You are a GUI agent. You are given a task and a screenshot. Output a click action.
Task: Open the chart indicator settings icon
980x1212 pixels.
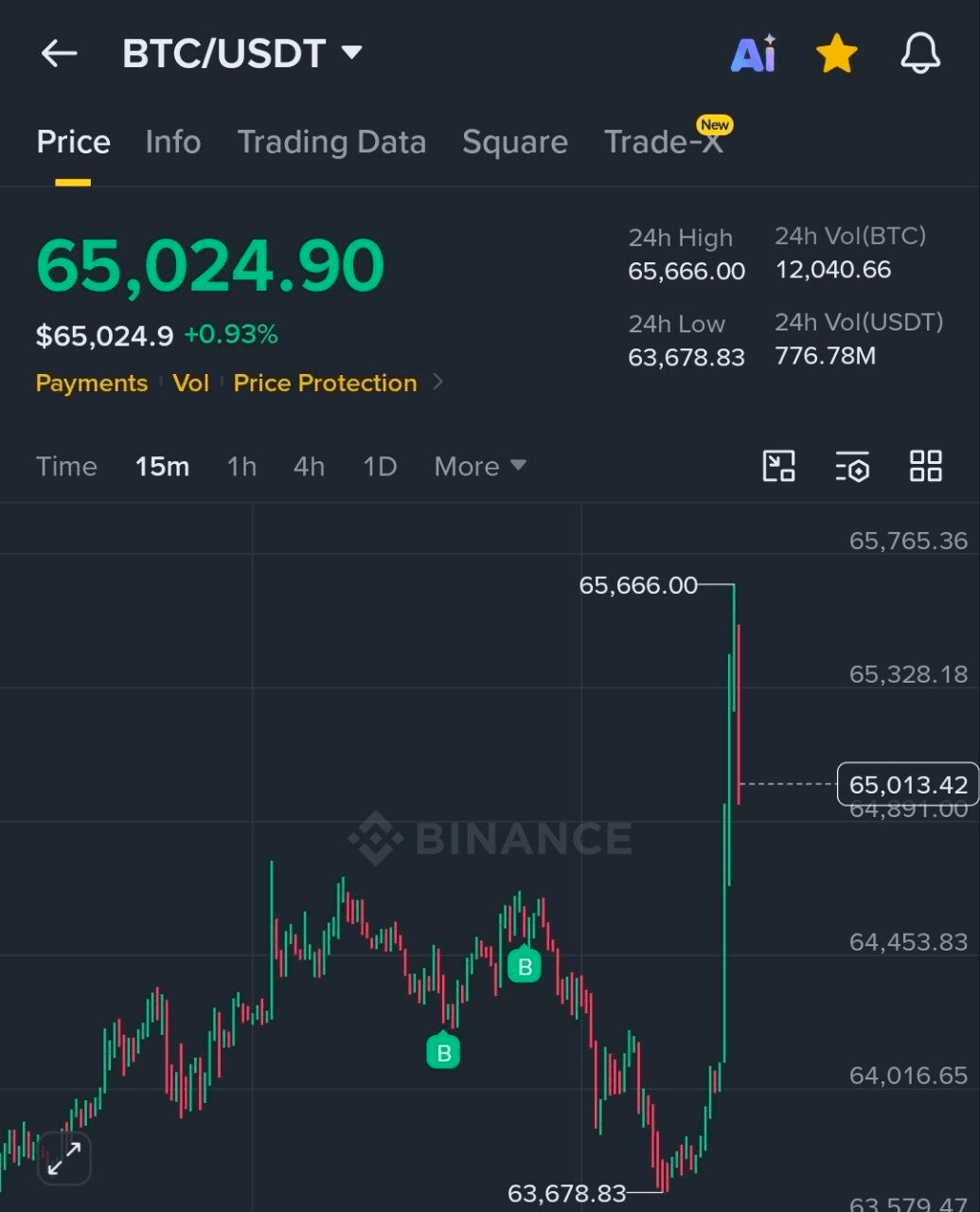[x=852, y=466]
